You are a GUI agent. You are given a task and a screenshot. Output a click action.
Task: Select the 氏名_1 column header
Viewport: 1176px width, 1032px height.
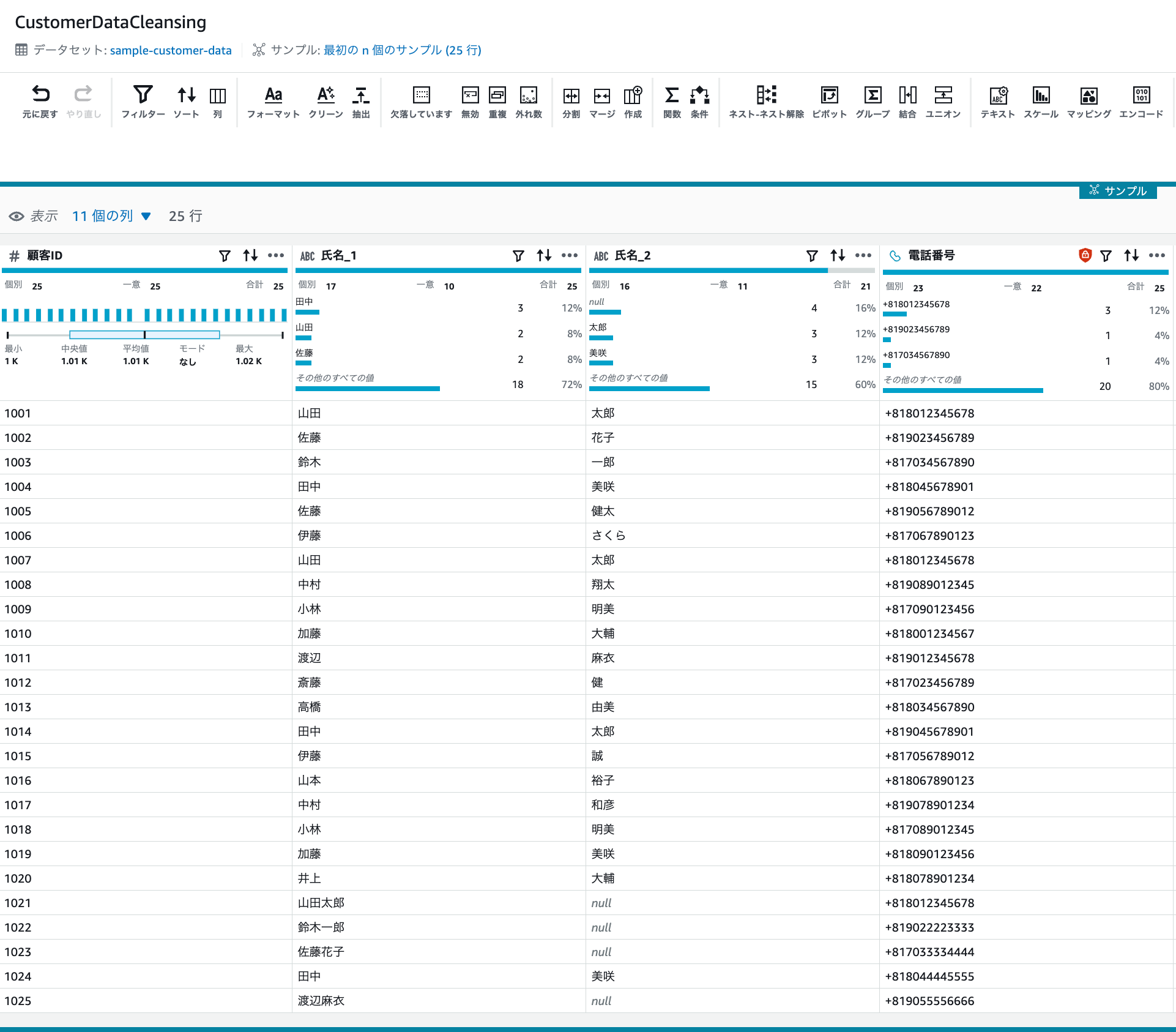tap(339, 256)
